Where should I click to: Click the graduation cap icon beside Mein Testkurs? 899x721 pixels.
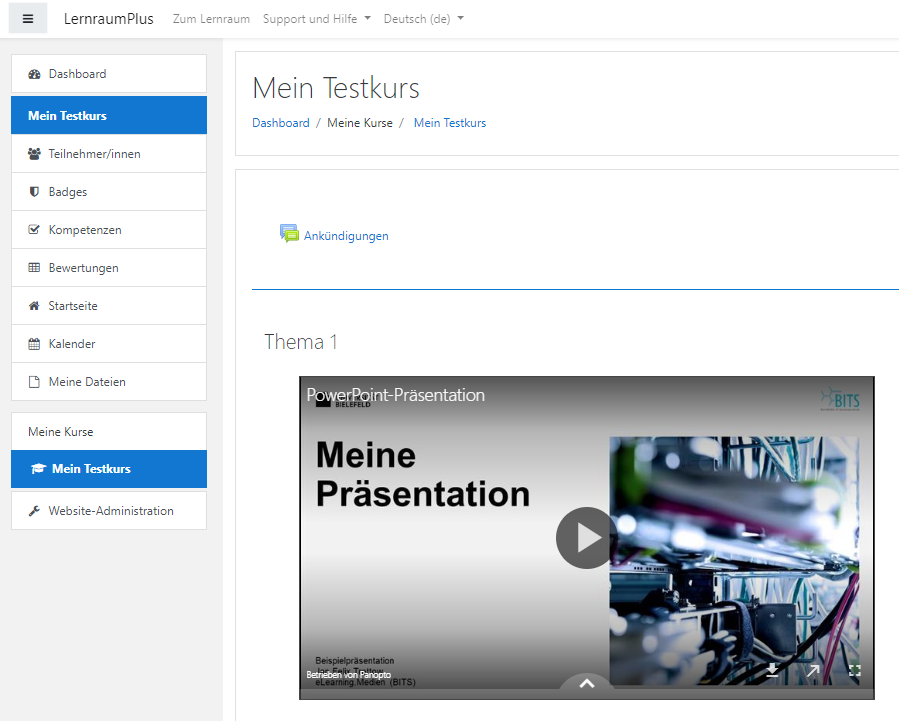click(38, 469)
